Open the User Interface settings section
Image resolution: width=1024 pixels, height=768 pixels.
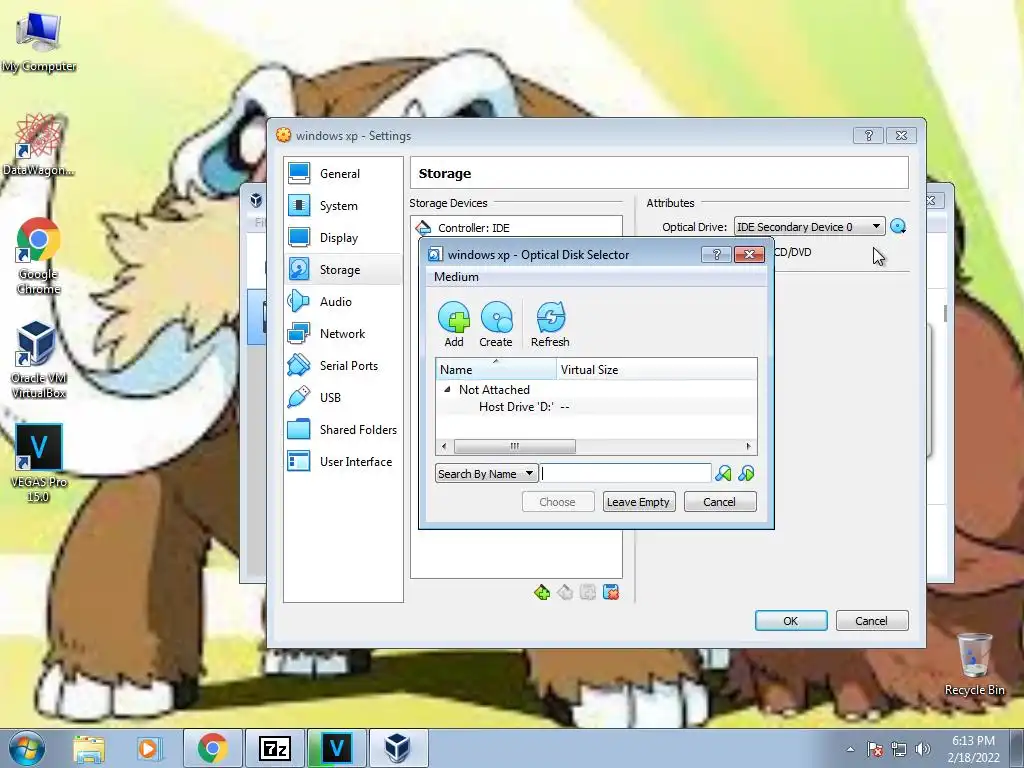tap(344, 462)
